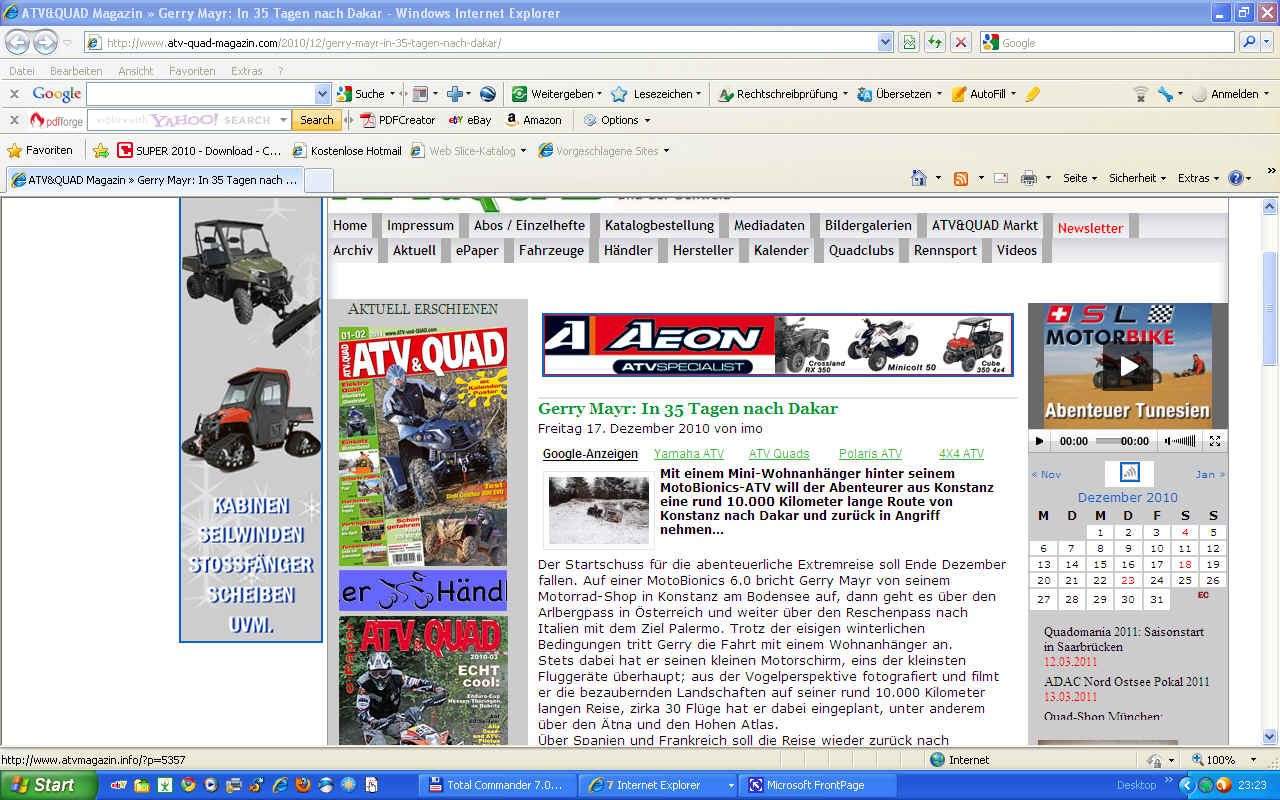Viewport: 1280px width, 800px height.
Task: Open PDFCreator from the pdfforge toolbar
Action: pyautogui.click(x=398, y=120)
